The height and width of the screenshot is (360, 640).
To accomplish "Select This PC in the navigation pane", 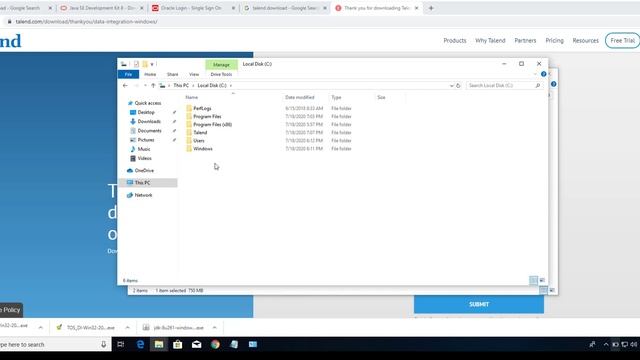I will click(x=148, y=182).
